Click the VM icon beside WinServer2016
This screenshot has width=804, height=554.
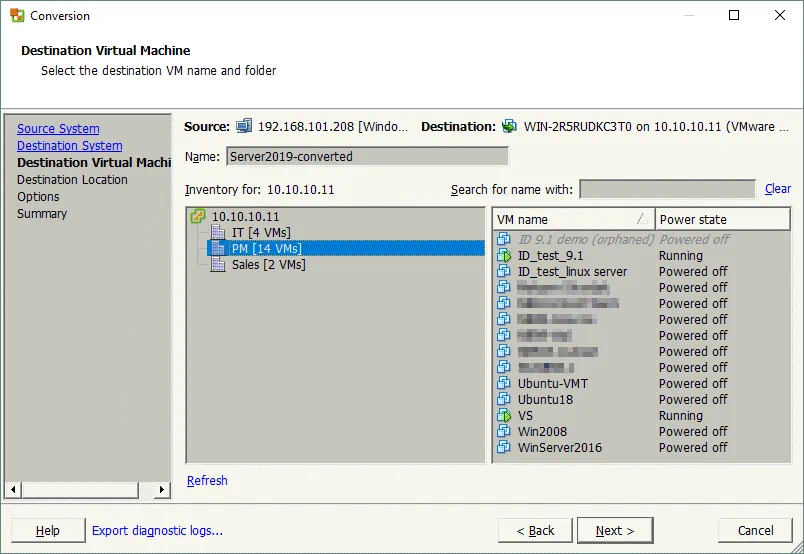point(504,448)
